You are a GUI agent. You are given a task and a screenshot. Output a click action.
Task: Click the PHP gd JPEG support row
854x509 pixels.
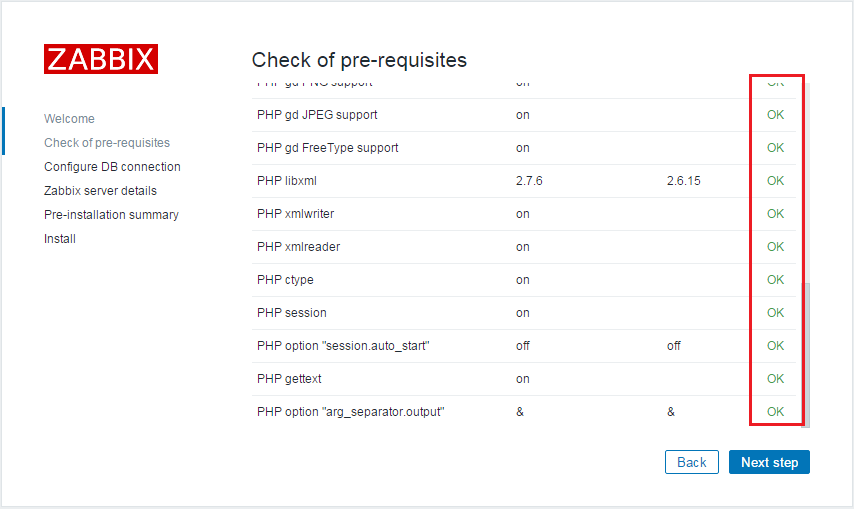(x=317, y=115)
